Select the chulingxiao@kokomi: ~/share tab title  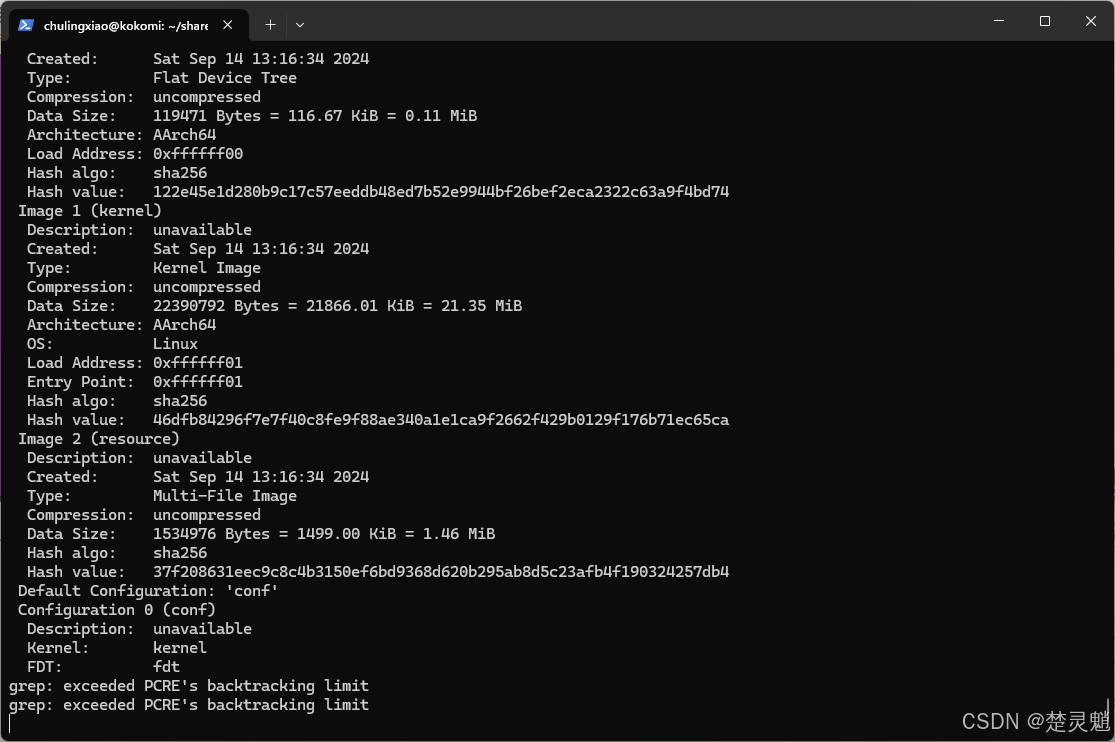(126, 26)
